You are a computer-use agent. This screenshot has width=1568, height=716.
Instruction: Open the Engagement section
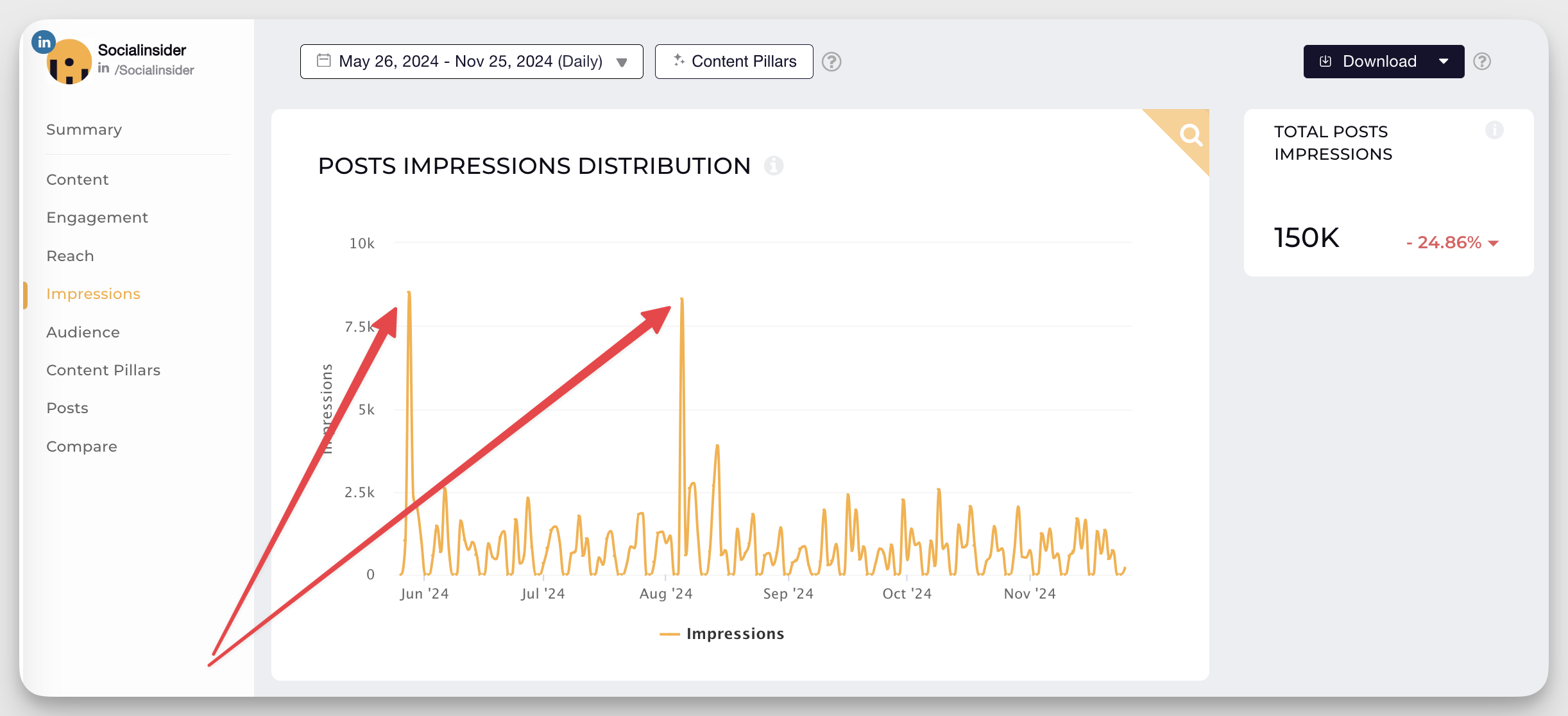(97, 217)
